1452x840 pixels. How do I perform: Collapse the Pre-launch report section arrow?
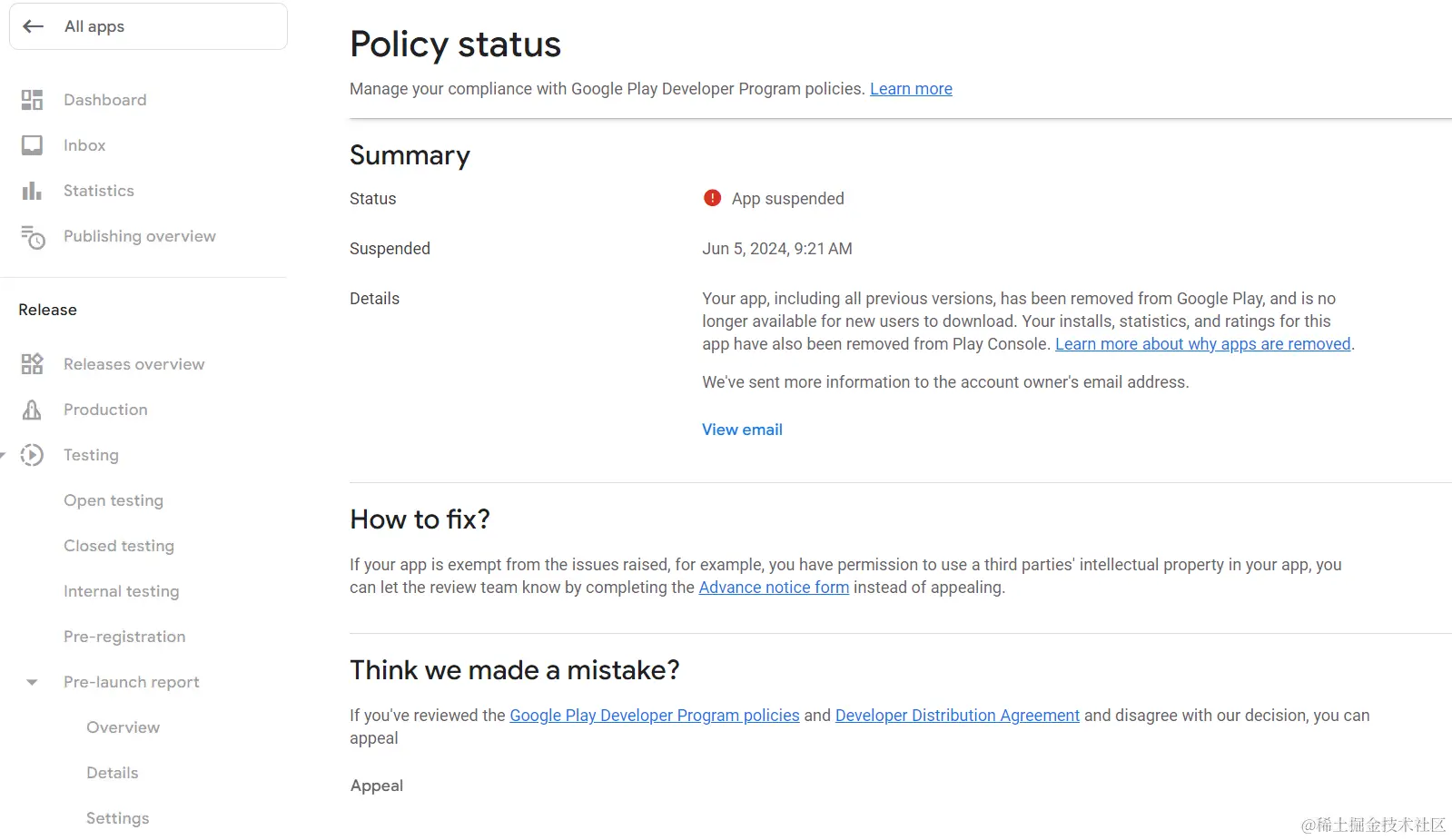pyautogui.click(x=32, y=682)
